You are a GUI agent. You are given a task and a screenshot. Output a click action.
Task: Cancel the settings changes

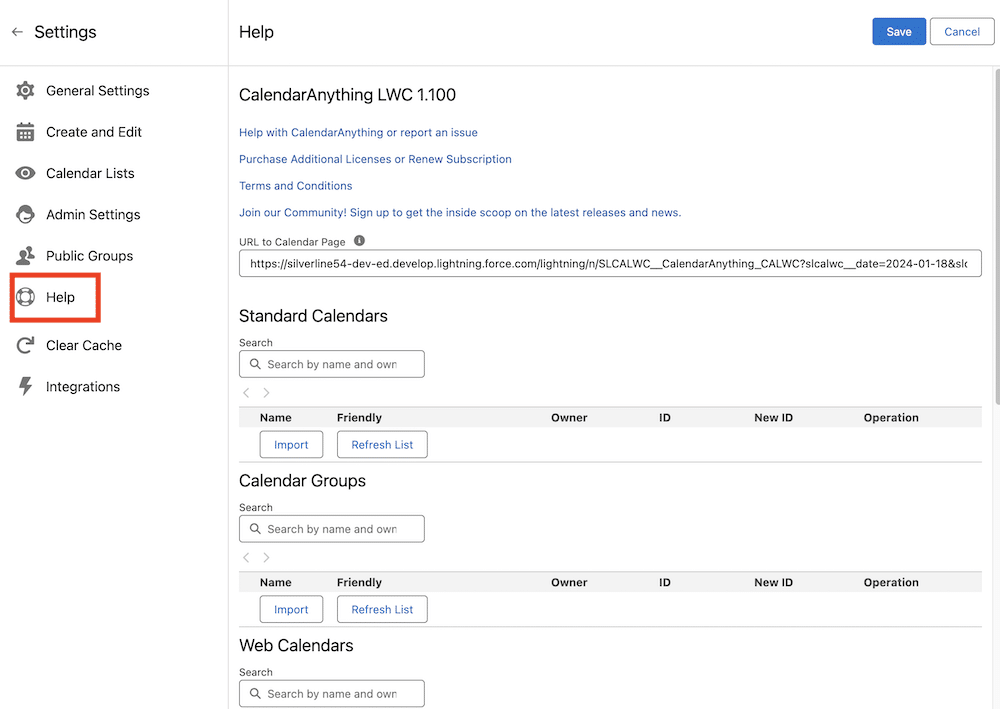pos(961,32)
